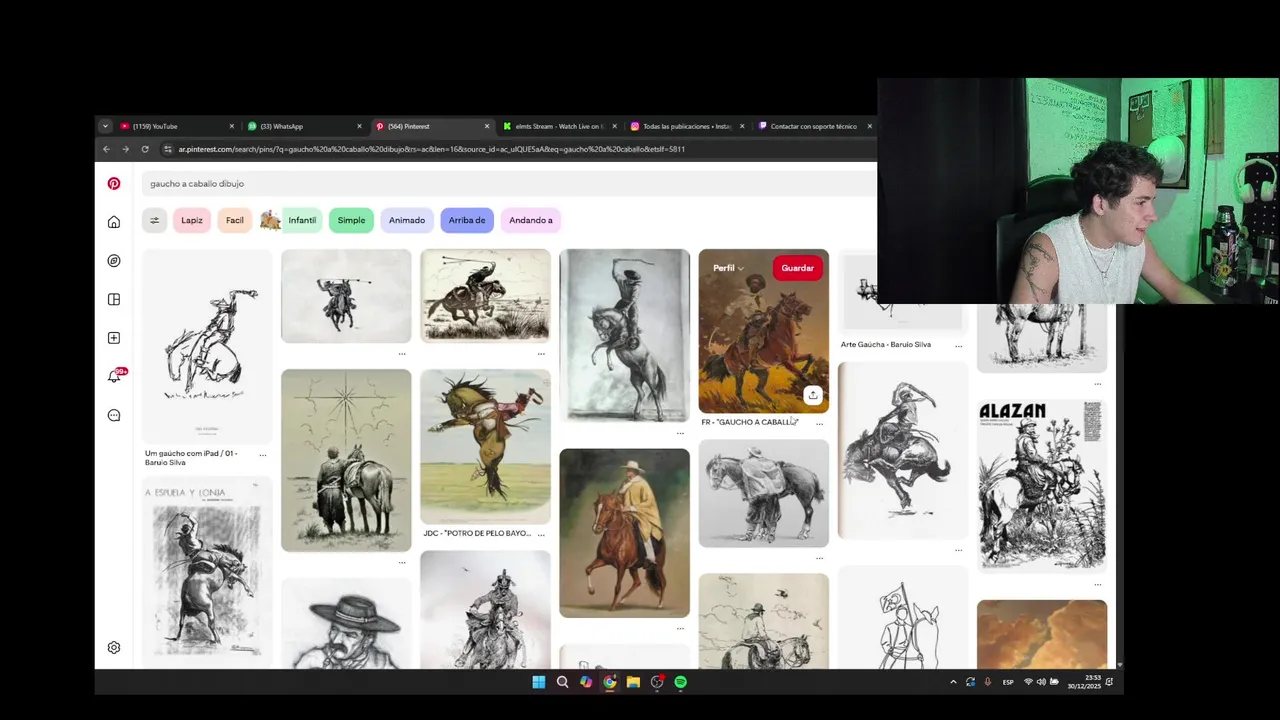Go to Pinterest Home feed icon

click(114, 222)
